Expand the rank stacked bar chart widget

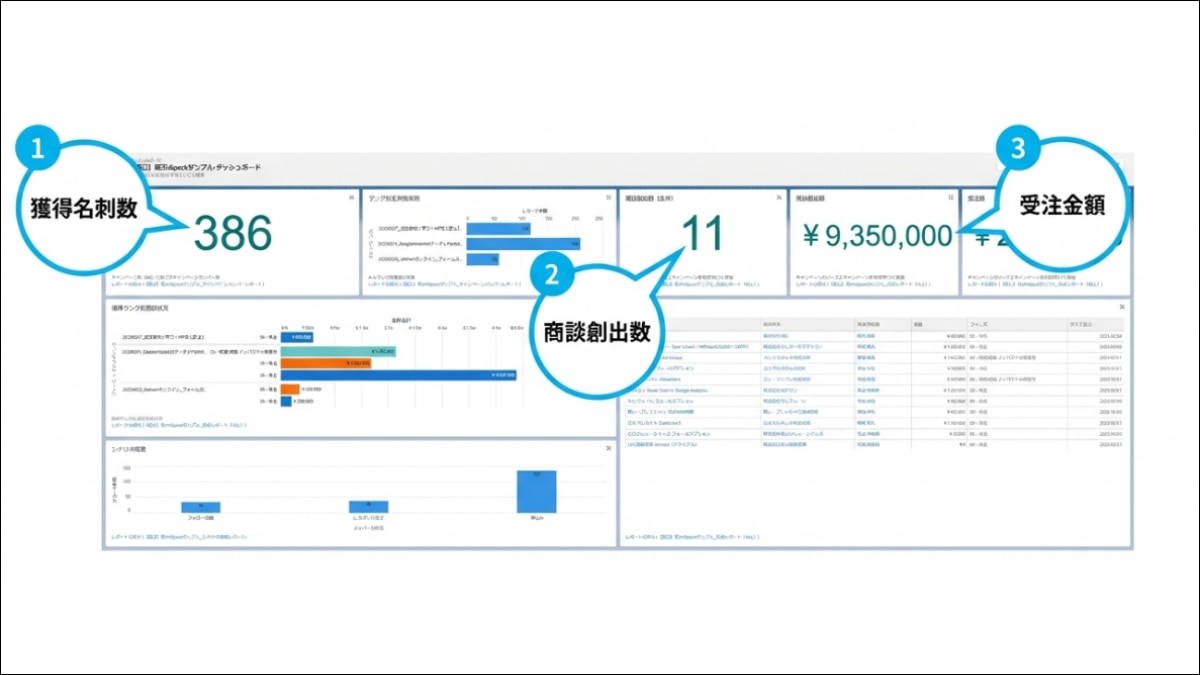(608, 307)
